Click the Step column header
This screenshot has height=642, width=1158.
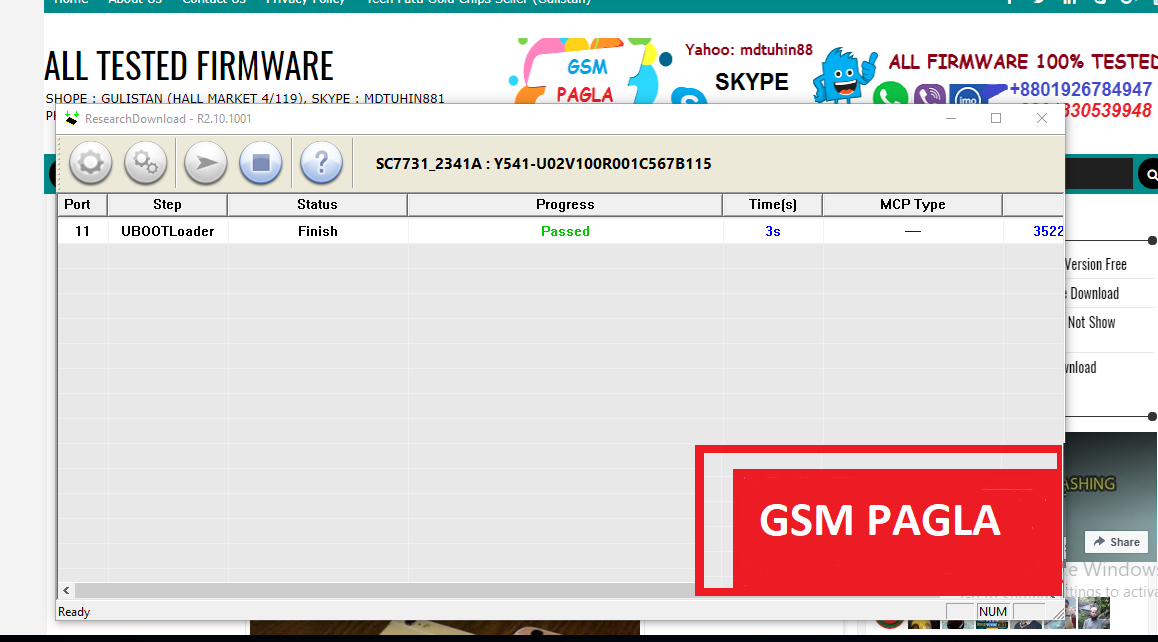tap(168, 205)
